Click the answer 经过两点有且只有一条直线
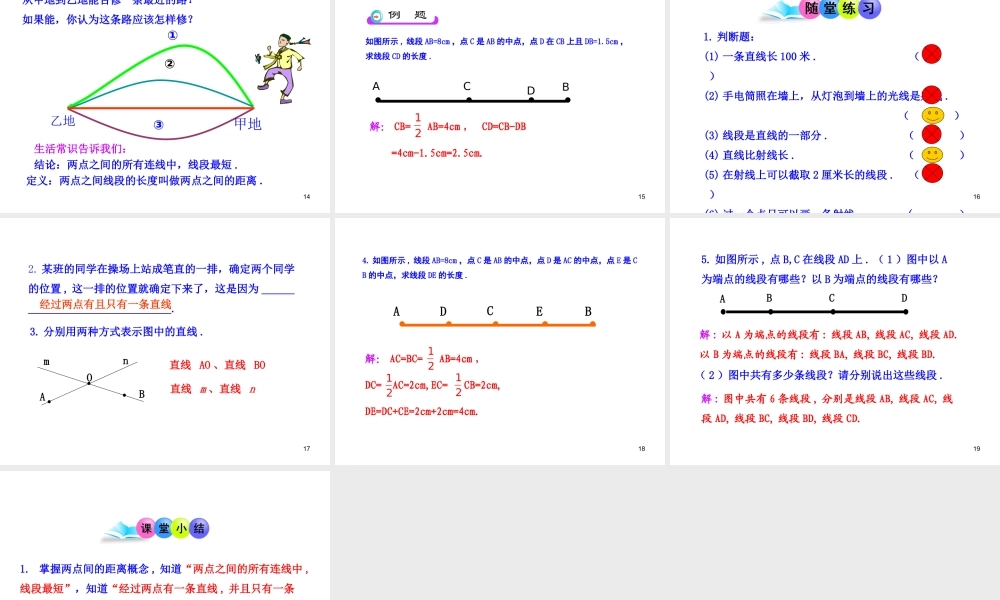 [x=105, y=304]
